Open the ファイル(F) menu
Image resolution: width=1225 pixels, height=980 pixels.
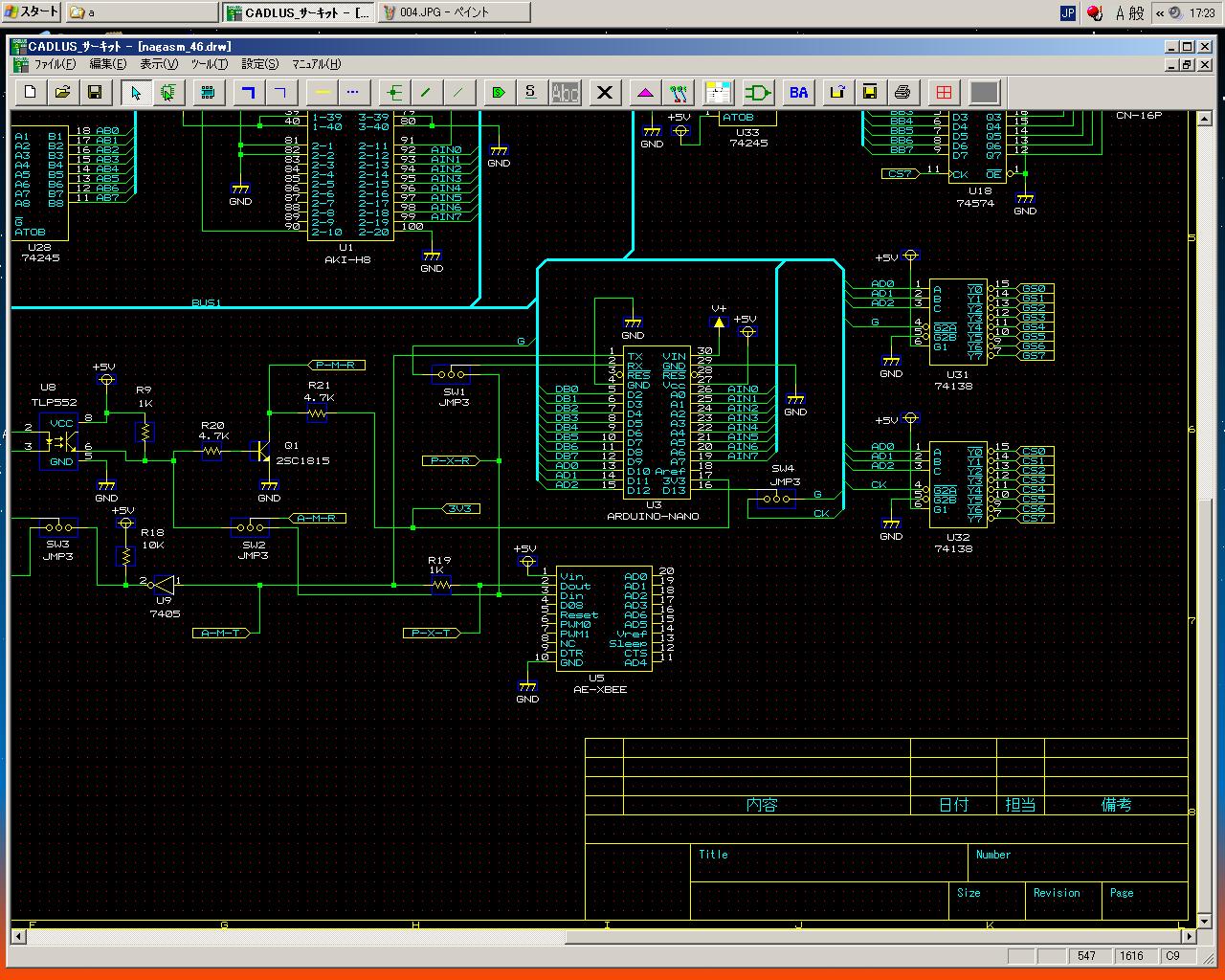click(55, 64)
